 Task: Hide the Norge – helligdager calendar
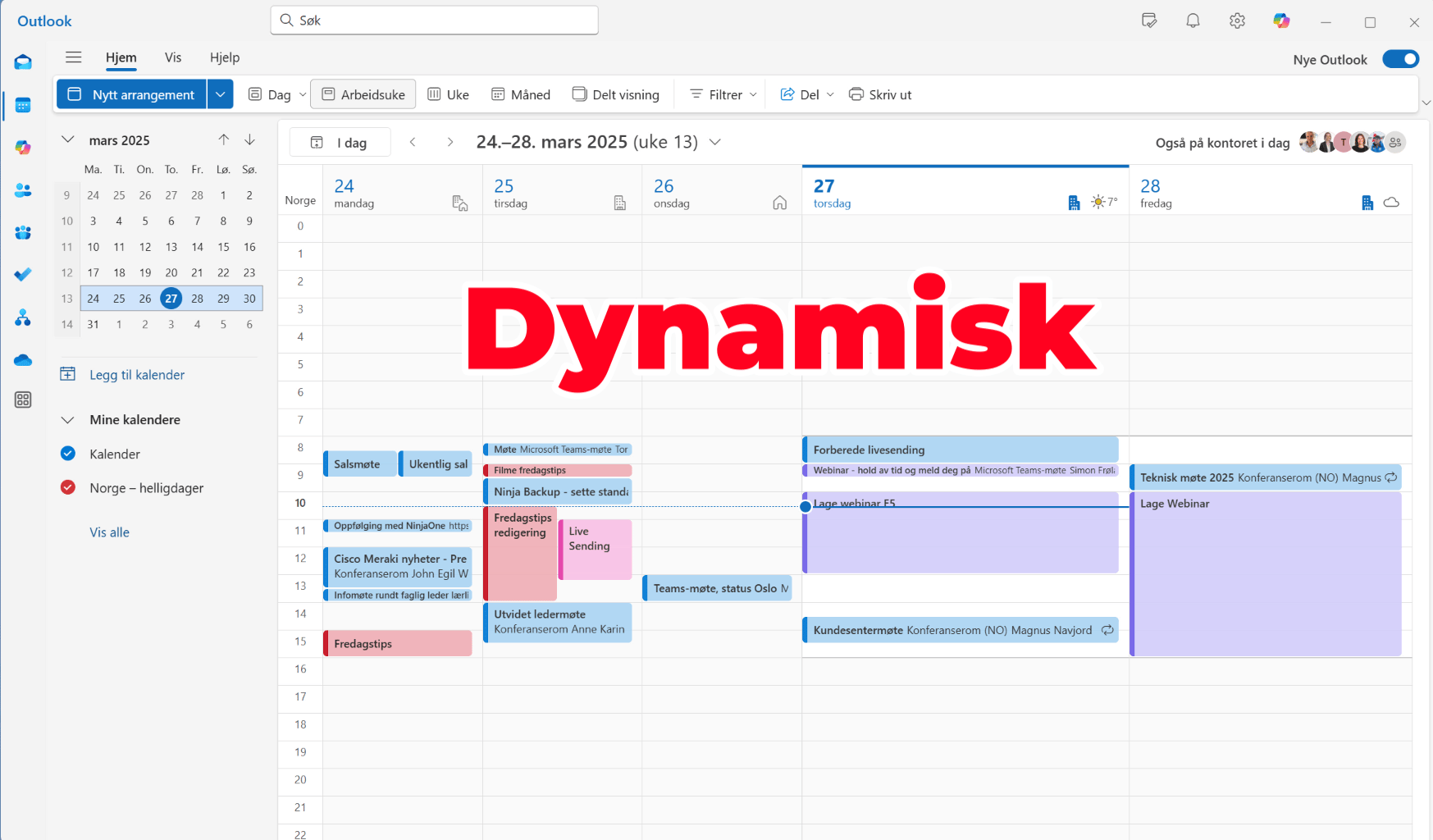(x=67, y=487)
